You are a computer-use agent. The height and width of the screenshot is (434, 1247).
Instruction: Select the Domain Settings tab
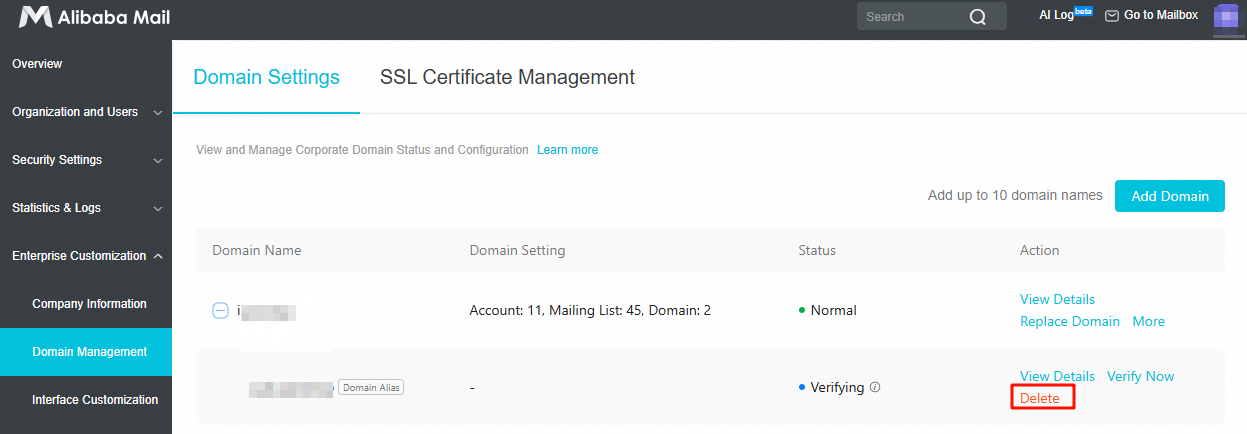266,77
